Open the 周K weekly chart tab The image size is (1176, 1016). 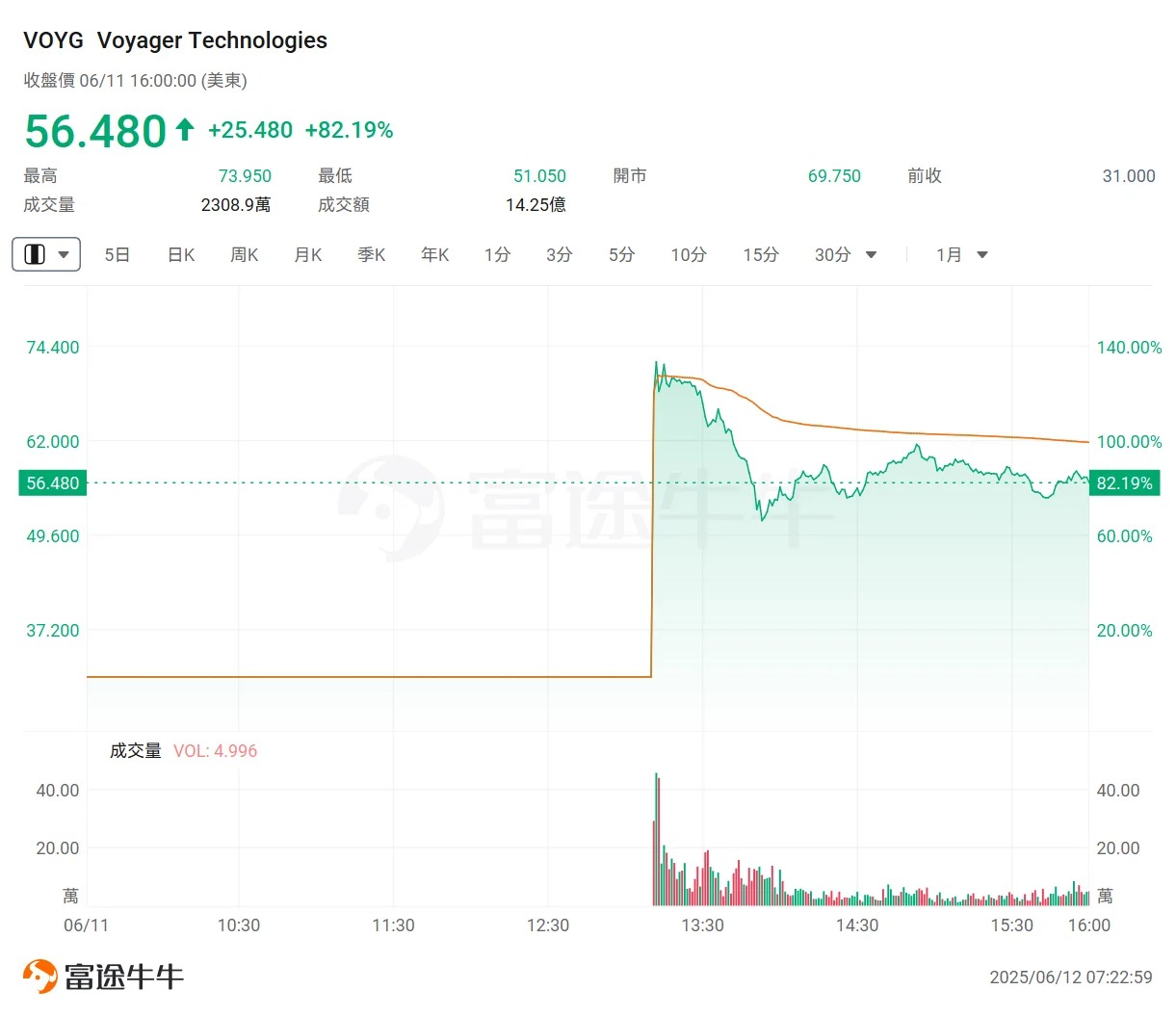point(244,255)
